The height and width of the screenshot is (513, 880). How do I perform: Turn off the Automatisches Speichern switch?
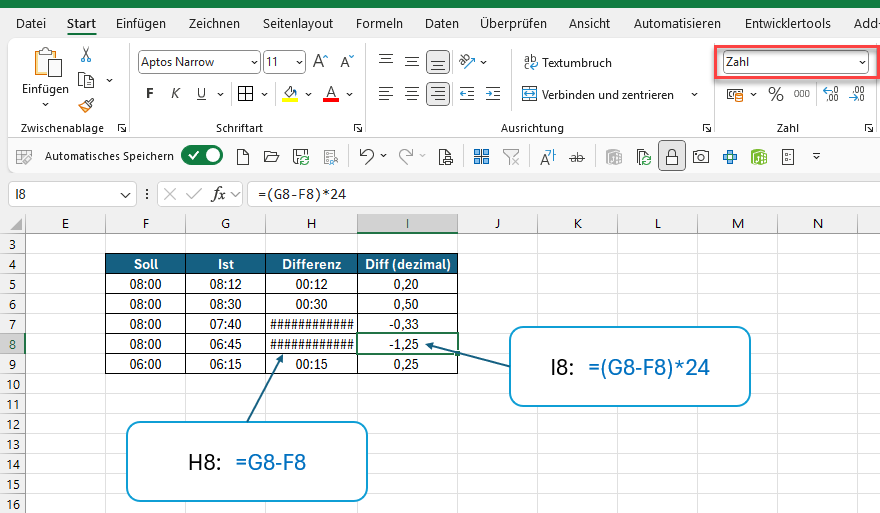click(x=202, y=156)
